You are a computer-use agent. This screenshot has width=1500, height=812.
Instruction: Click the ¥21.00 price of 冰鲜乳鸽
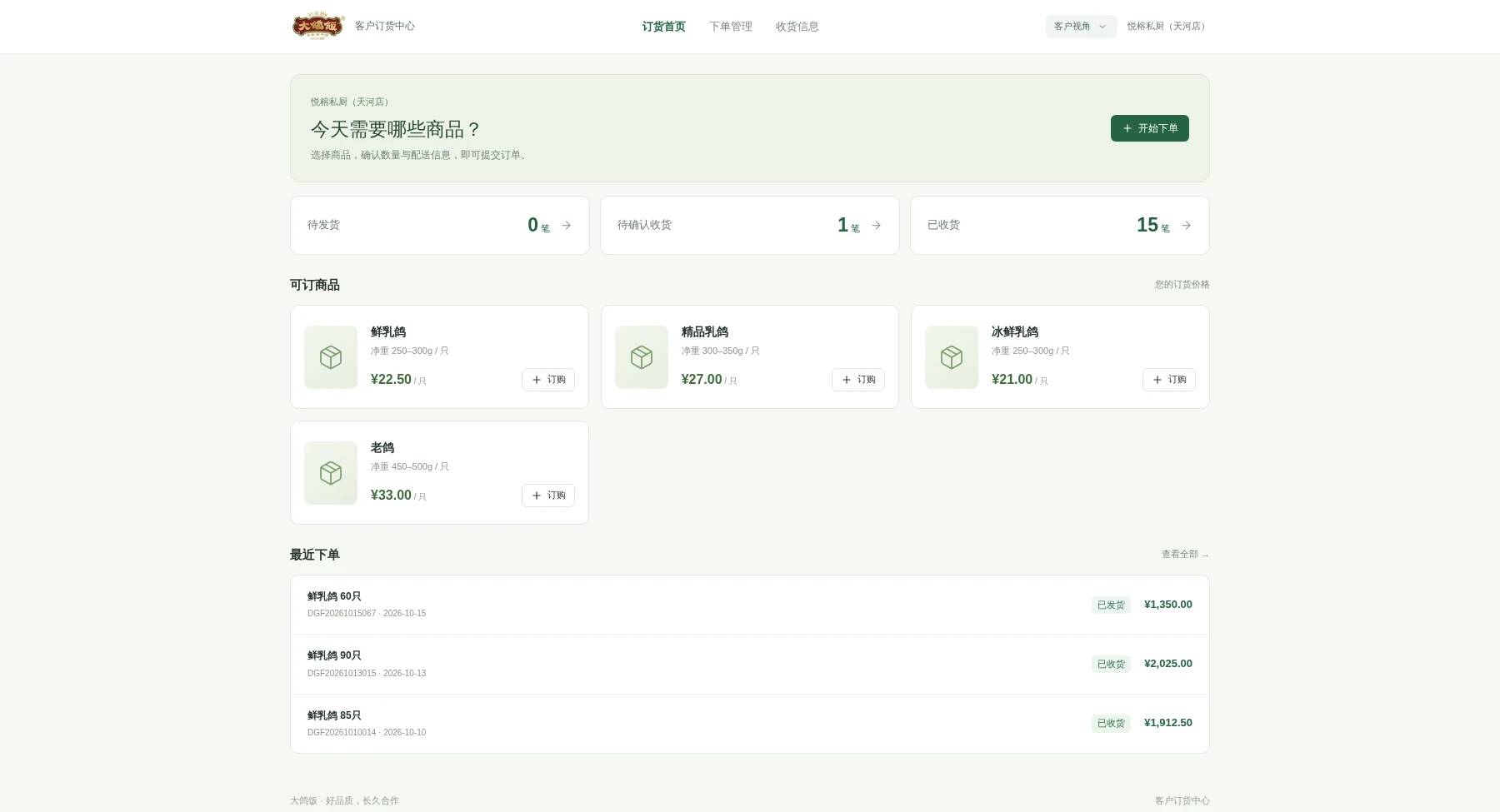[x=1012, y=380]
